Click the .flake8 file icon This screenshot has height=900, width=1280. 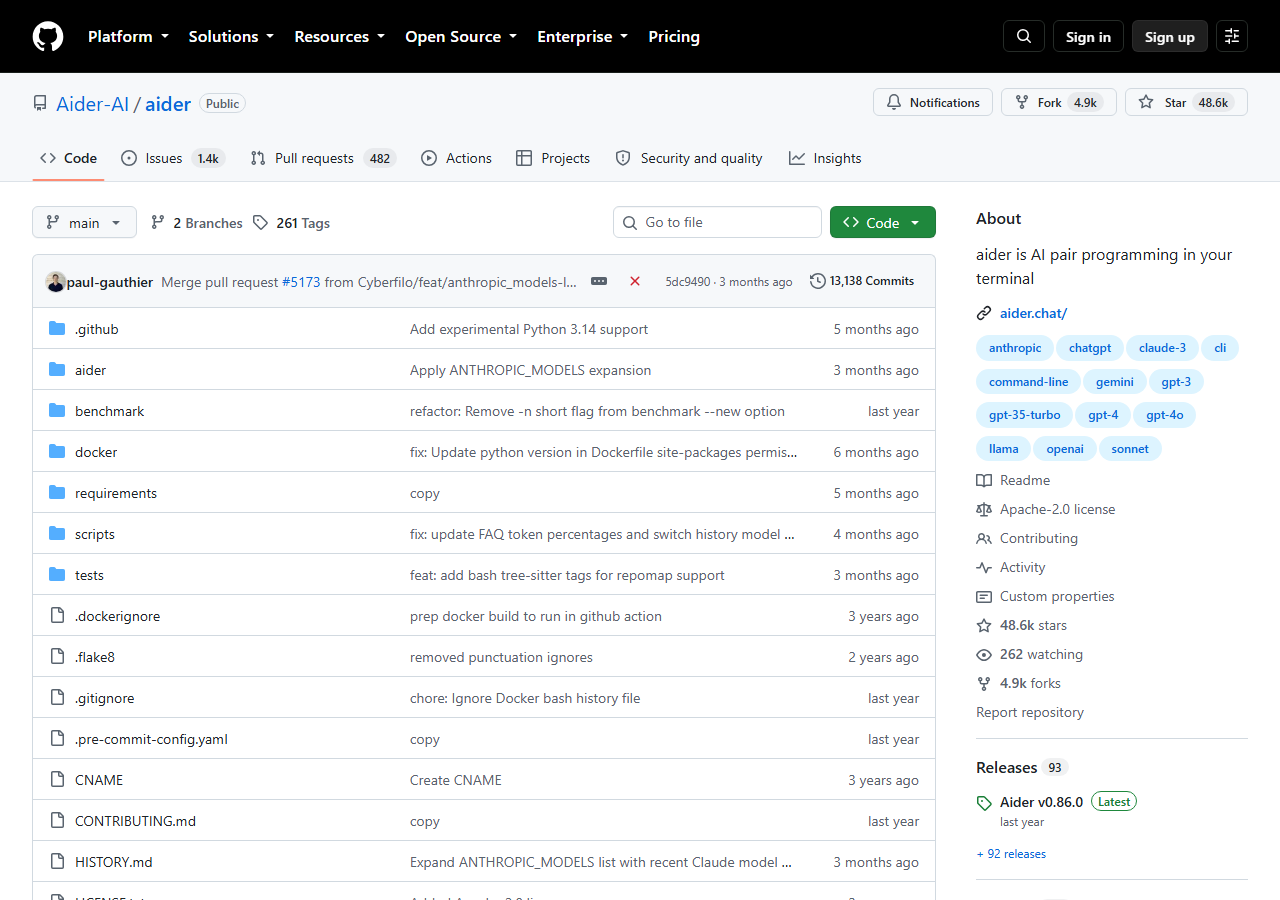click(x=57, y=657)
